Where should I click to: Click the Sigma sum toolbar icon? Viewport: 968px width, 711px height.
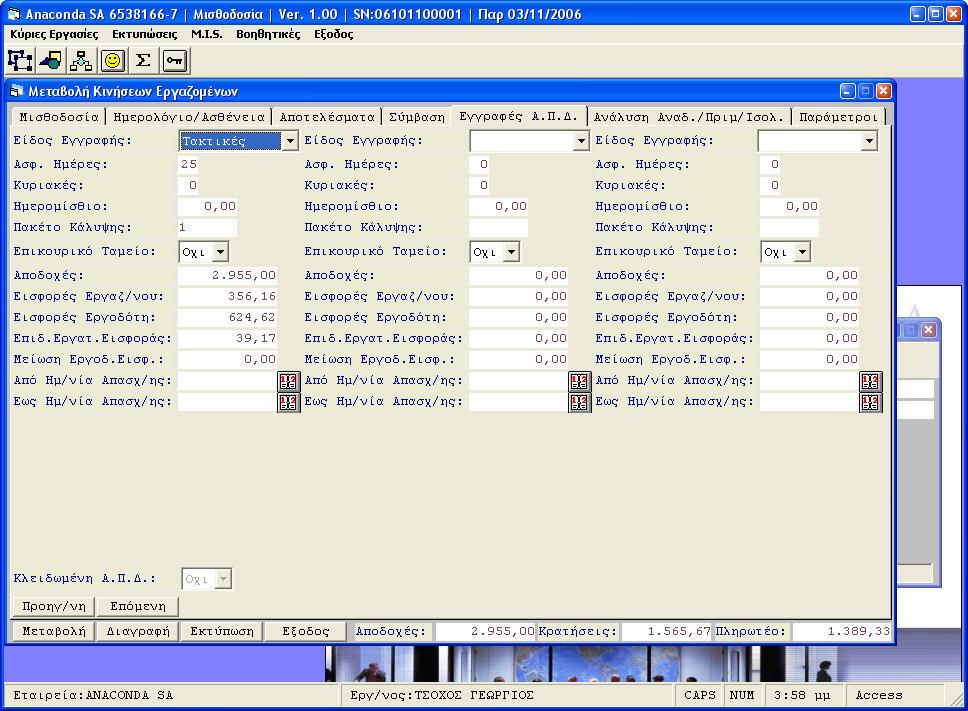143,60
